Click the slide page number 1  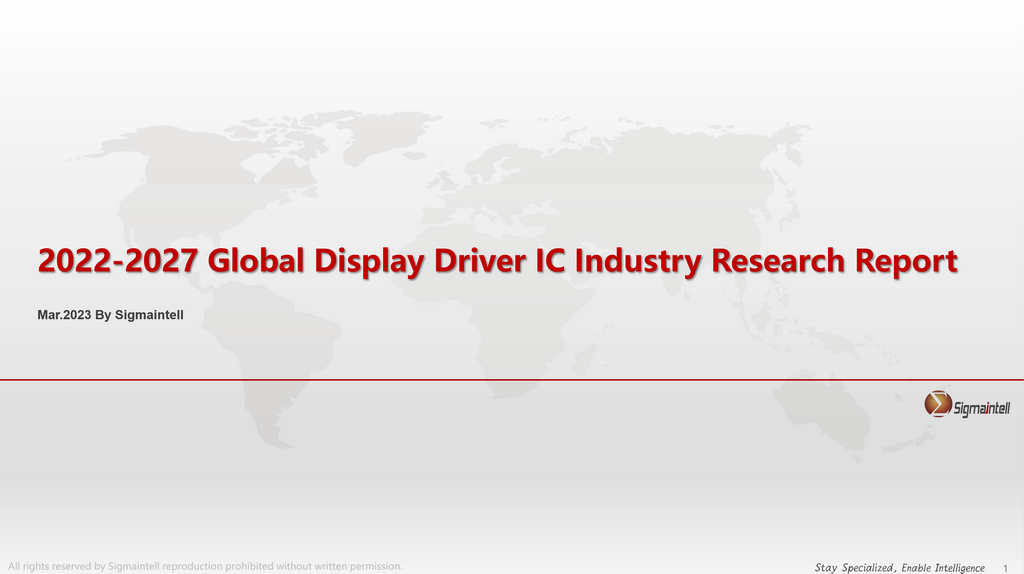(x=1004, y=567)
